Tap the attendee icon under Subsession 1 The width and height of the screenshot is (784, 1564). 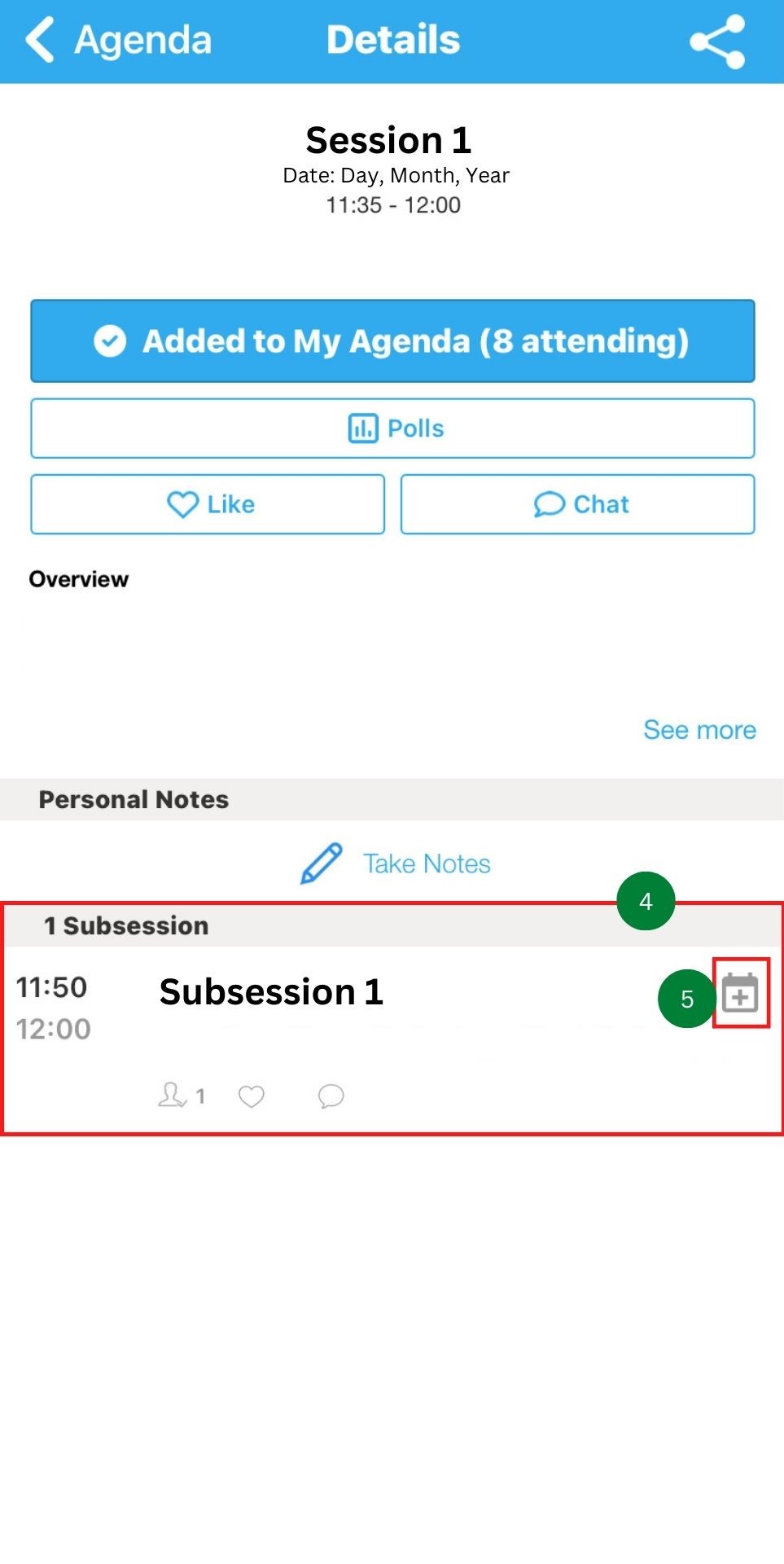click(x=172, y=1095)
